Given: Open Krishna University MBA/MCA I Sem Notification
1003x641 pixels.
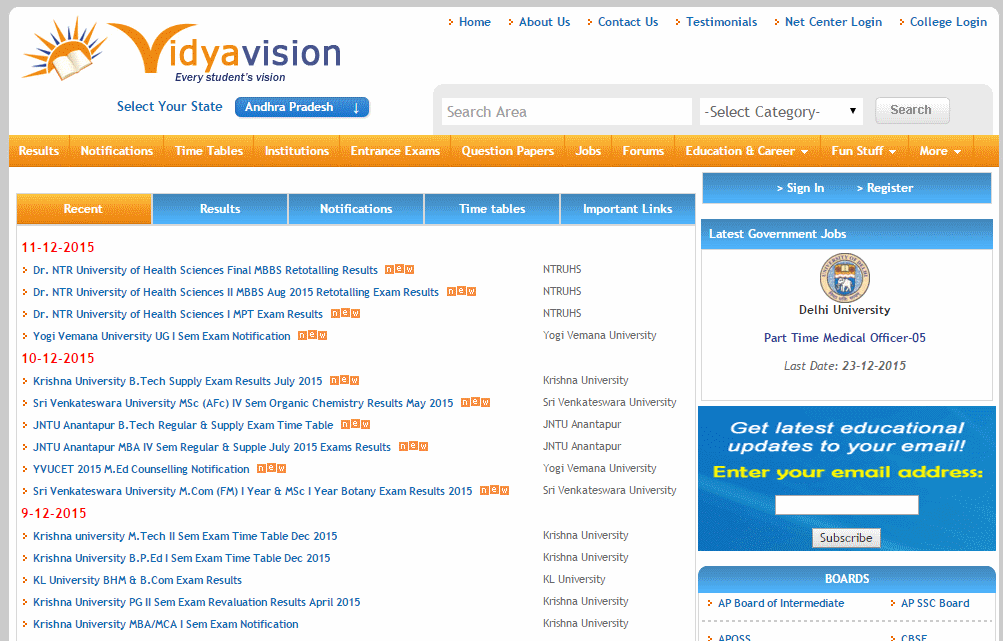Looking at the screenshot, I should tap(166, 624).
